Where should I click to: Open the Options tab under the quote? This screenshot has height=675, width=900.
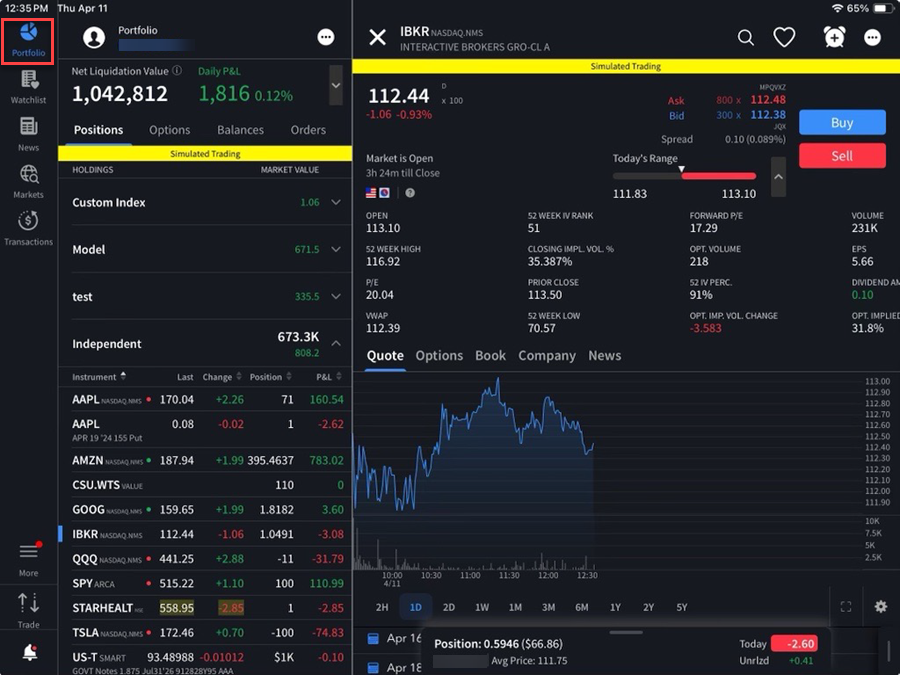click(439, 356)
